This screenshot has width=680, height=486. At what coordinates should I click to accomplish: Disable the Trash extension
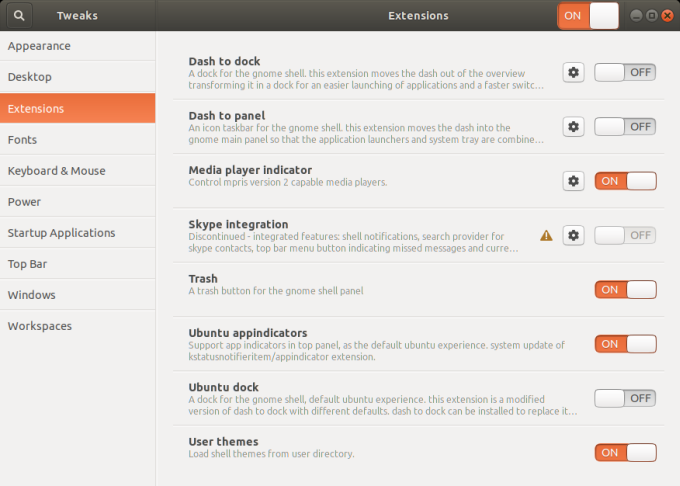pyautogui.click(x=625, y=290)
